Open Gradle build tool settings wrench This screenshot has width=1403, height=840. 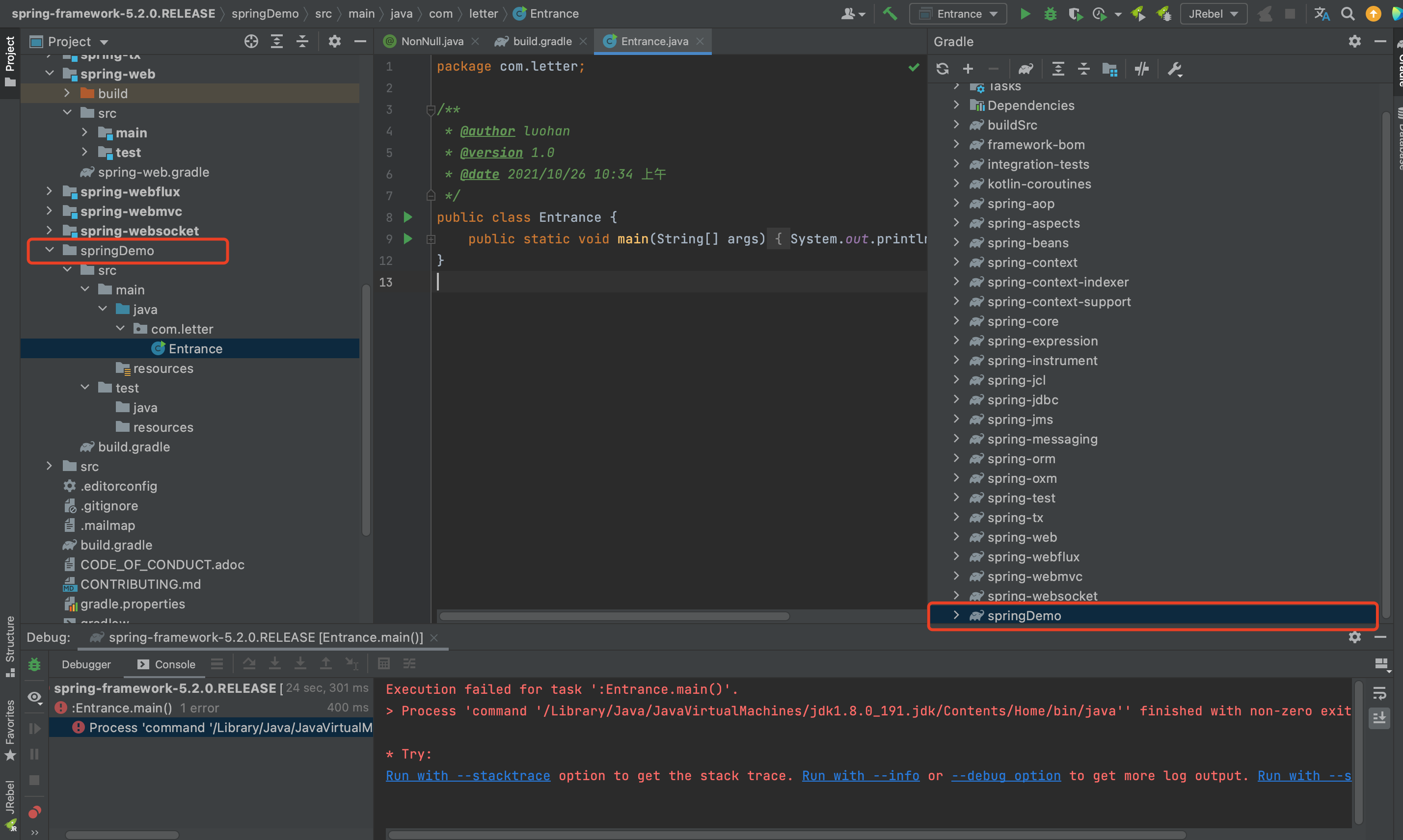tap(1174, 69)
